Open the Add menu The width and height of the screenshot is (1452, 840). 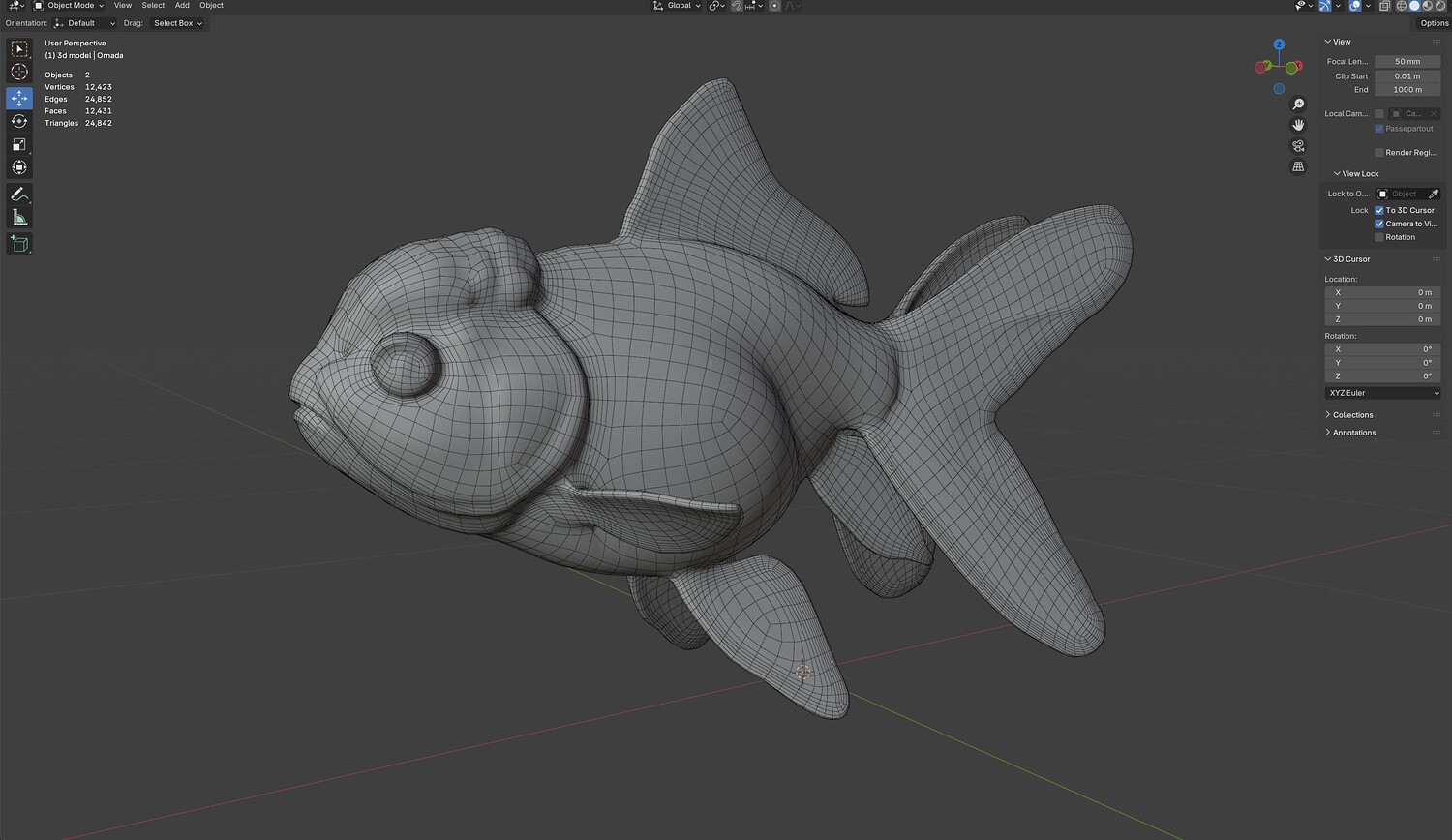coord(182,6)
